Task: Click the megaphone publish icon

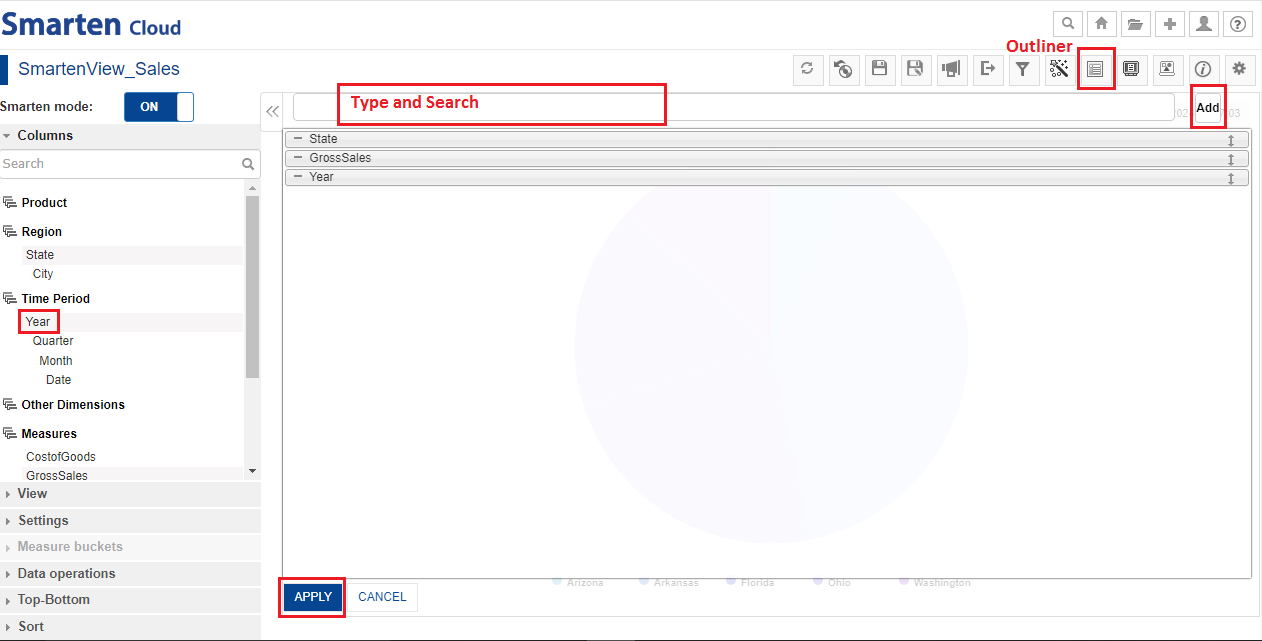Action: (x=952, y=69)
